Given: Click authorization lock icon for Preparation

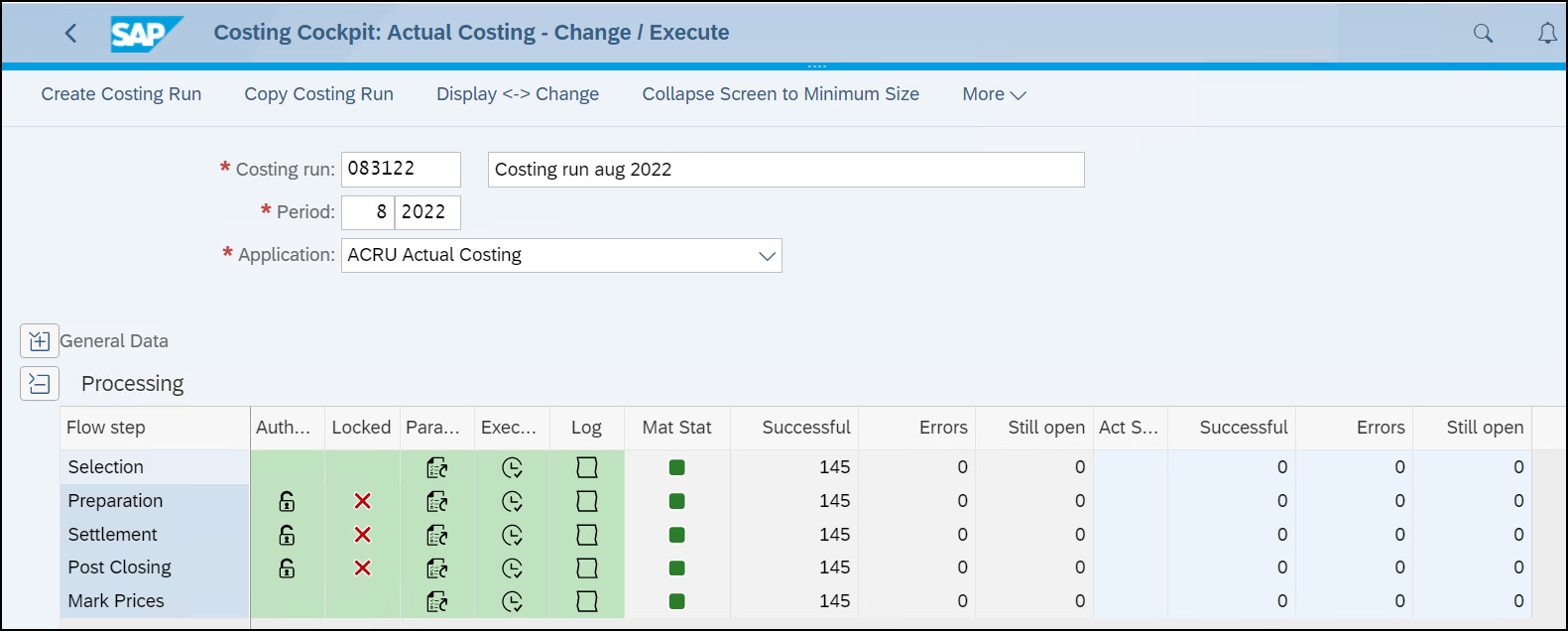Looking at the screenshot, I should point(287,501).
